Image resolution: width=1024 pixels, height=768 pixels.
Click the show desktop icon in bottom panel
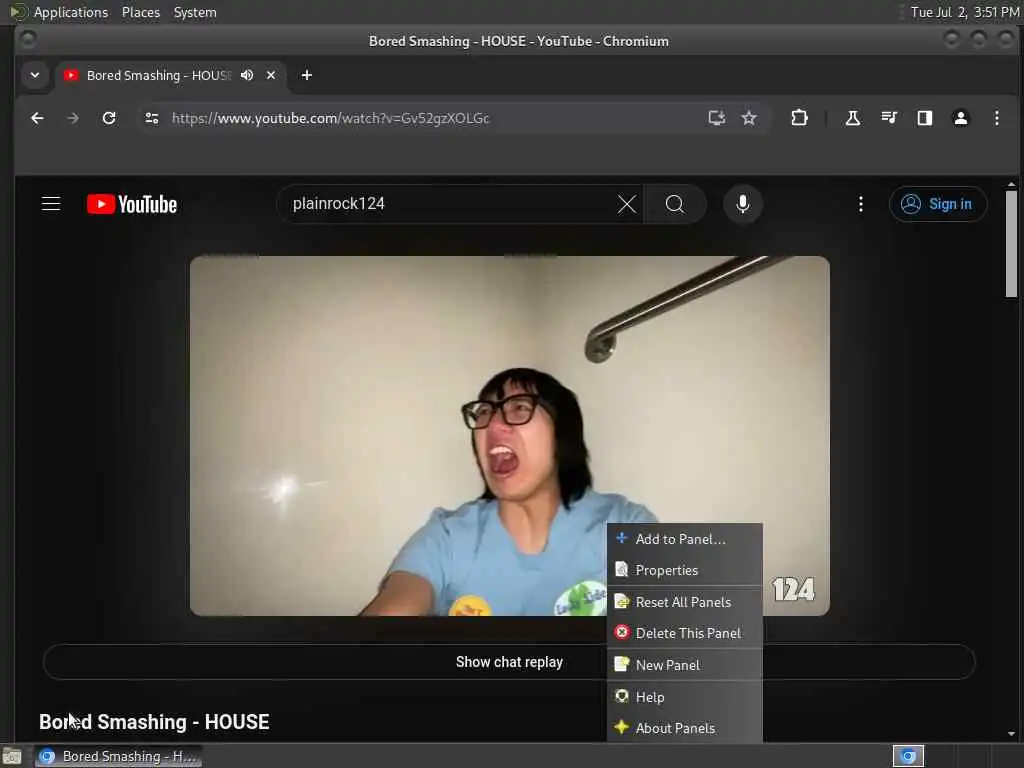click(x=12, y=756)
